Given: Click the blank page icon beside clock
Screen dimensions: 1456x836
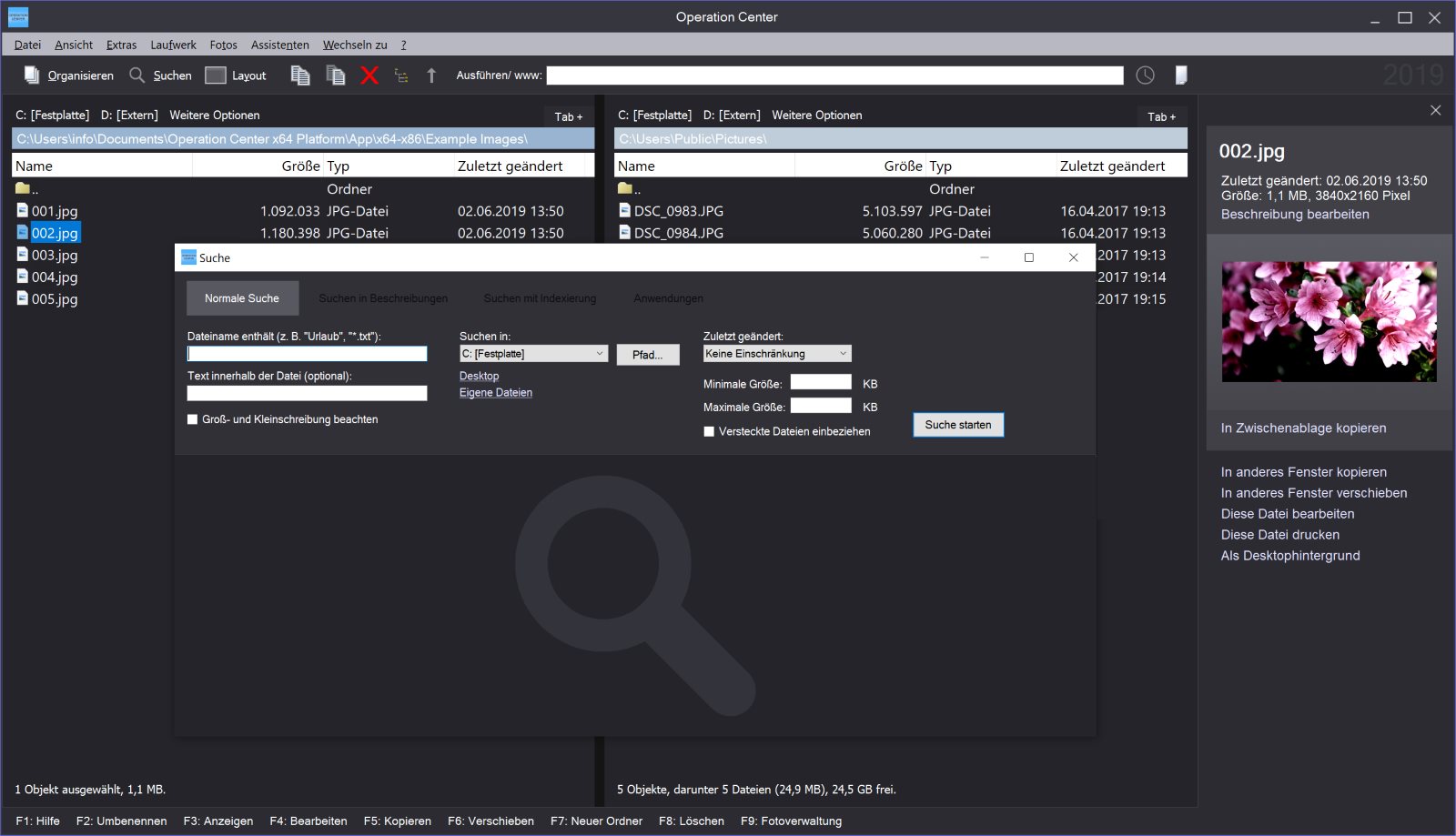Looking at the screenshot, I should tap(1180, 76).
